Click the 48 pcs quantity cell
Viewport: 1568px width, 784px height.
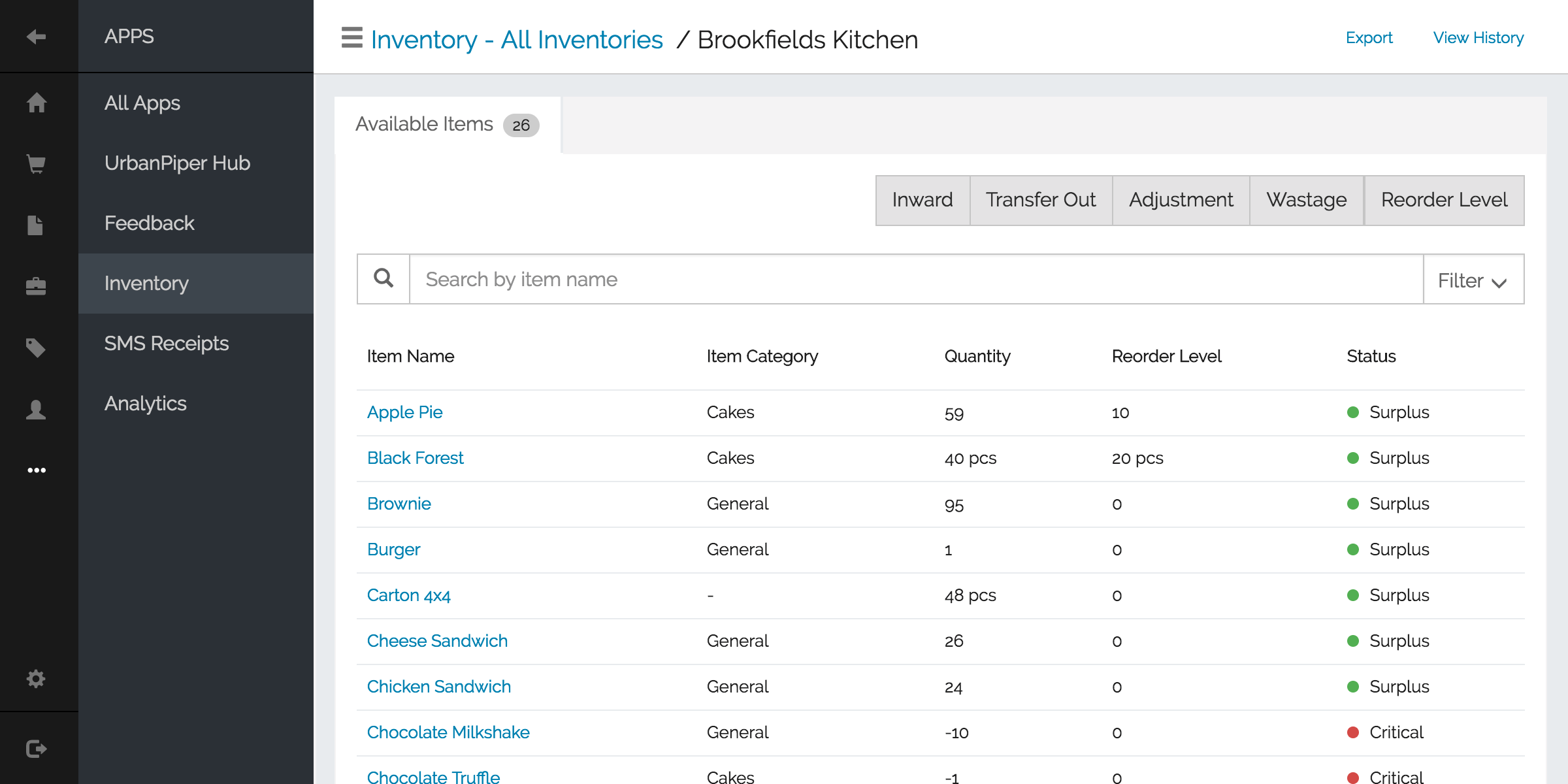[971, 595]
